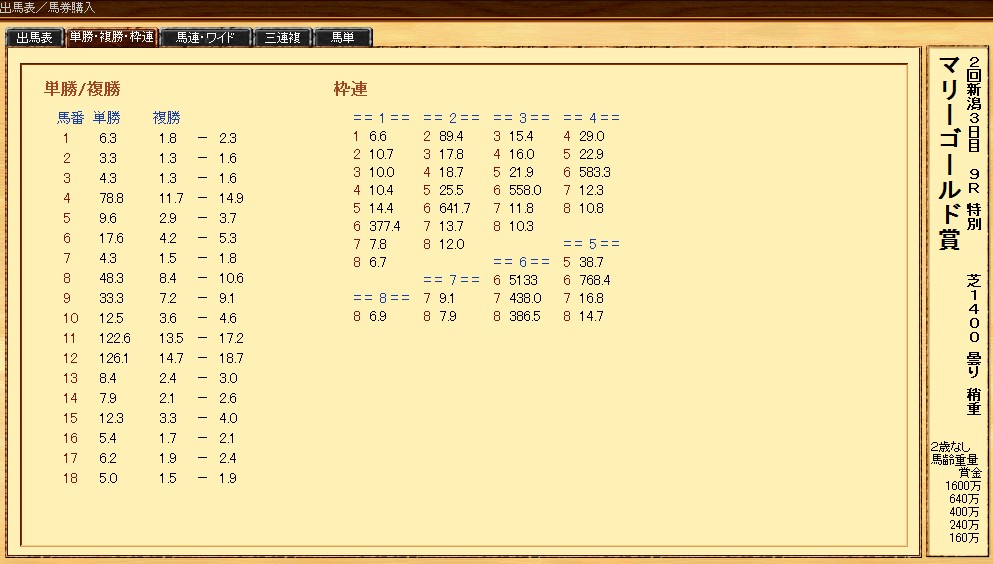Click the 2回新潟3日目 race day label
This screenshot has width=993, height=564.
[973, 103]
